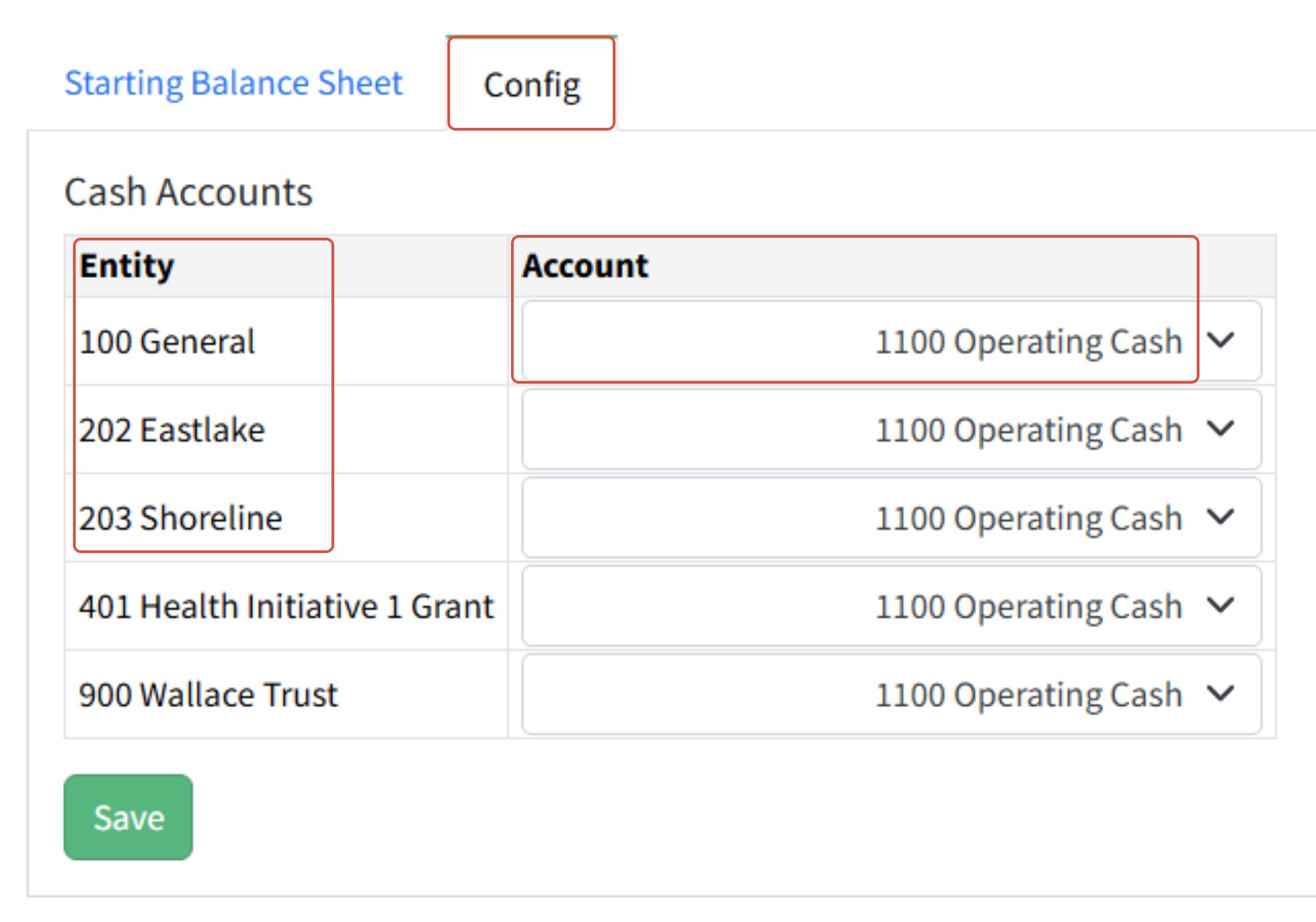Image resolution: width=1316 pixels, height=922 pixels.
Task: Click chevron arrow in 900 Wallace Trust row
Action: [1221, 694]
